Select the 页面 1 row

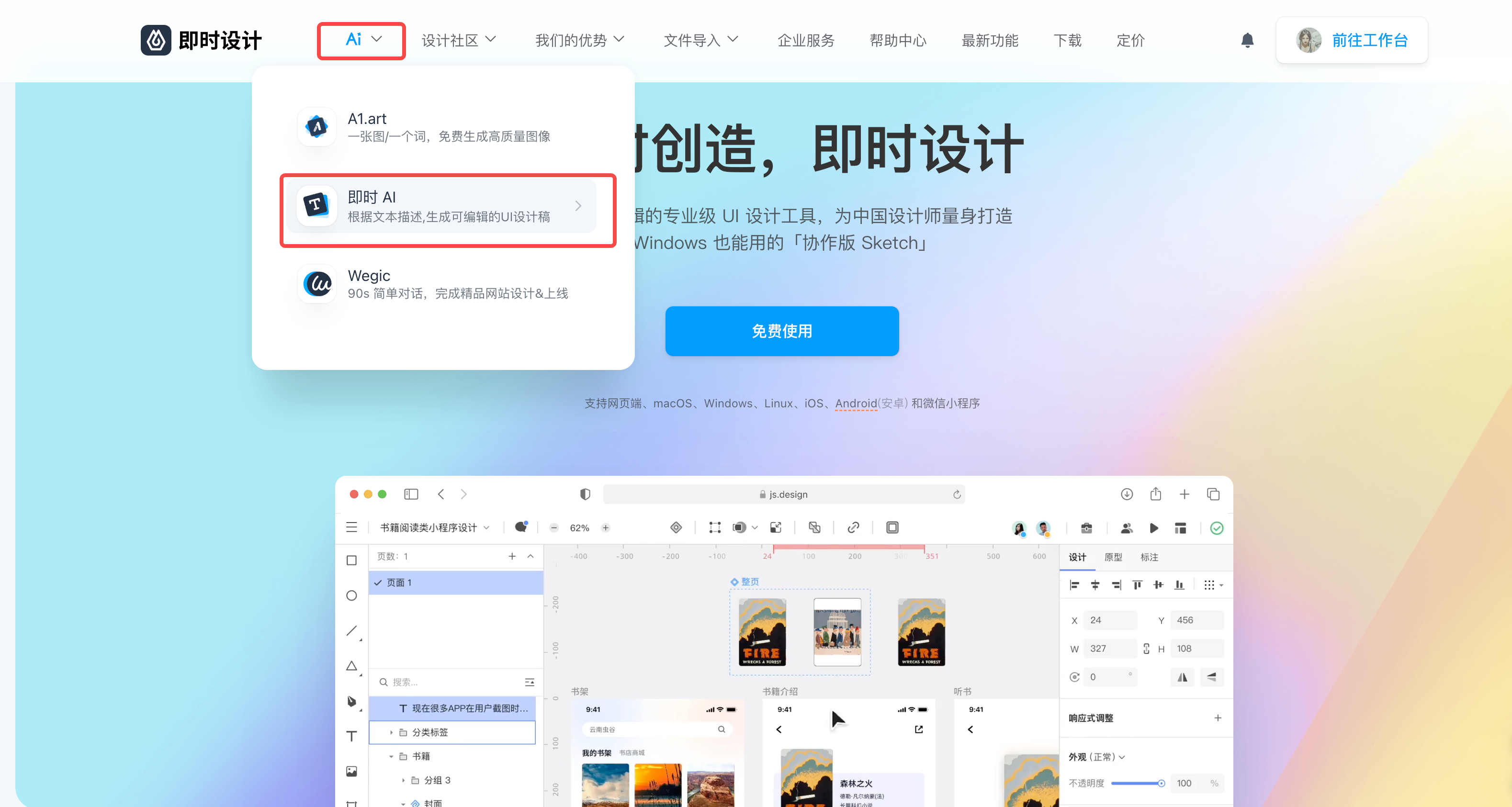[x=455, y=582]
